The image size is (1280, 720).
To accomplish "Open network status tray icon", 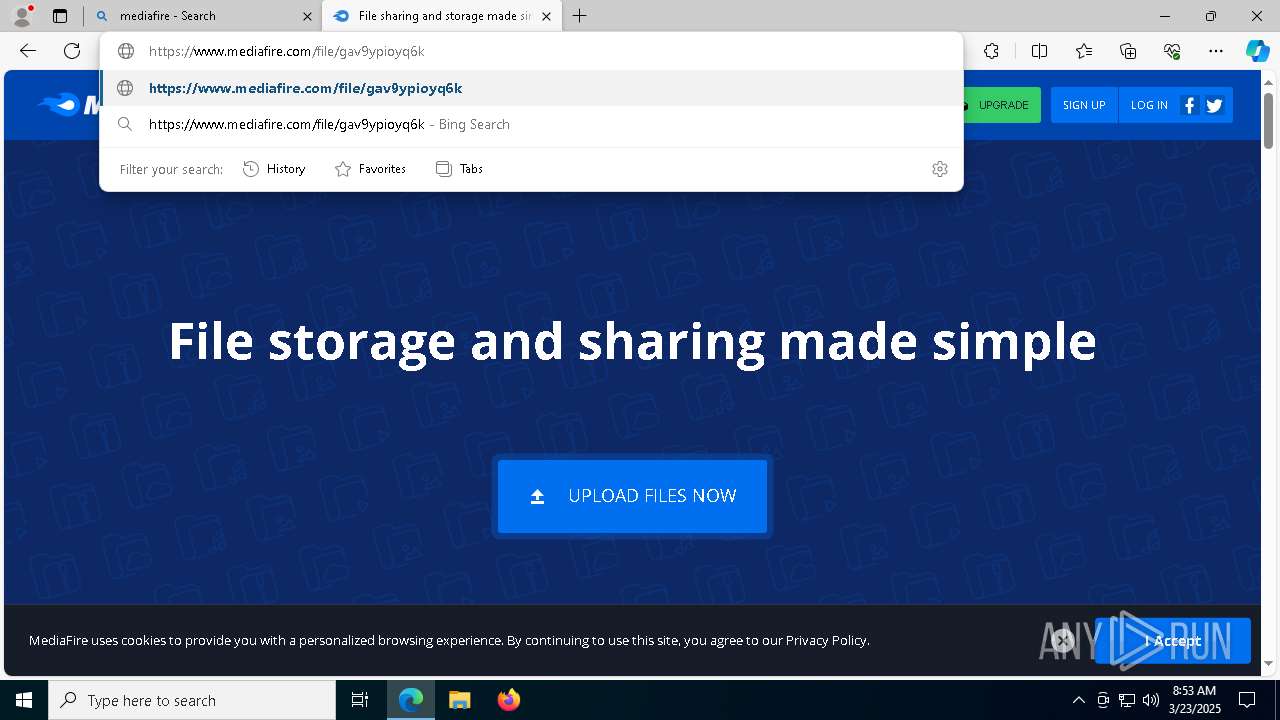I will tap(1127, 700).
